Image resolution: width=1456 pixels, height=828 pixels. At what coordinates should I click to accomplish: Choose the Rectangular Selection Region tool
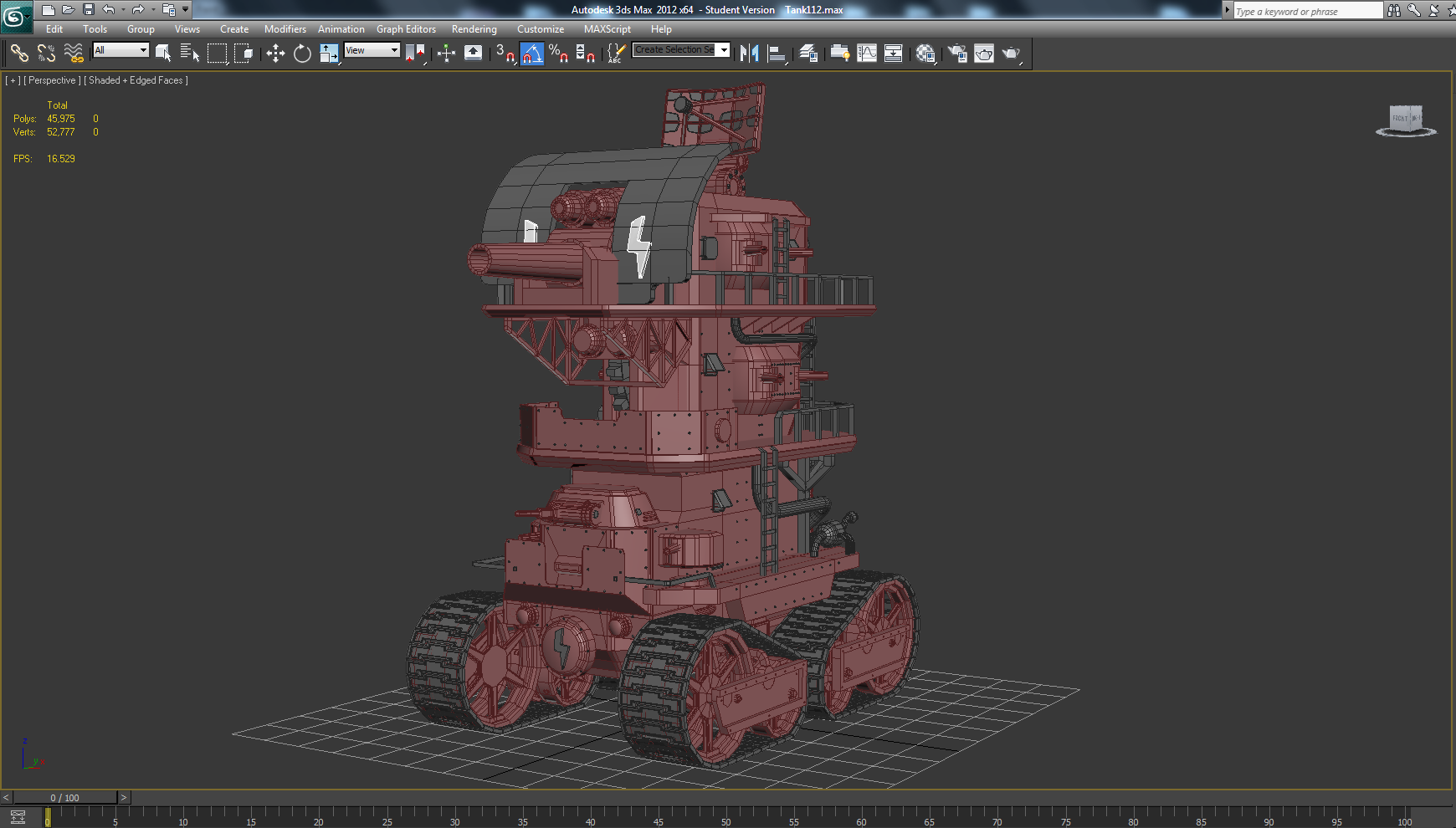click(217, 54)
